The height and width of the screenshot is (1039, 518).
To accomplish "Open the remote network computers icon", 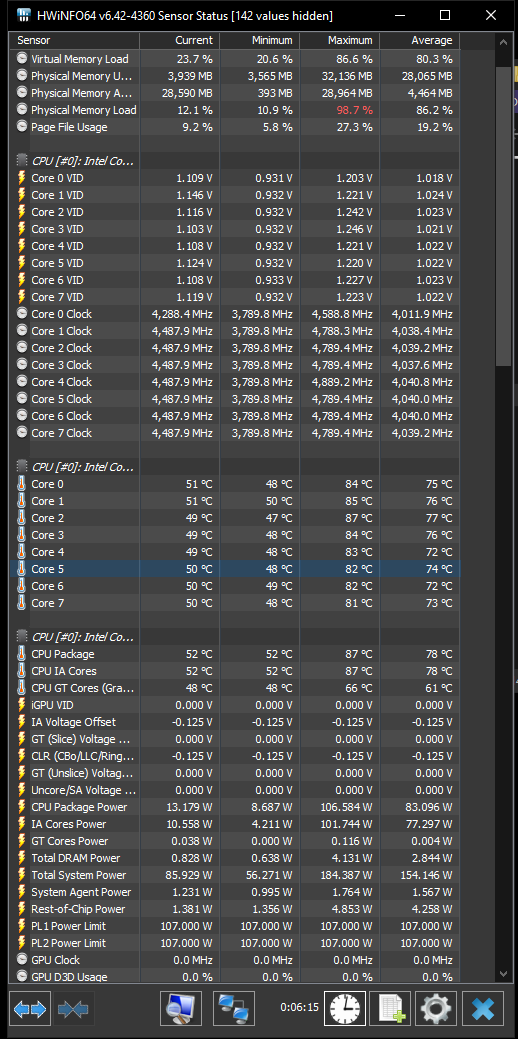I will tap(234, 1009).
